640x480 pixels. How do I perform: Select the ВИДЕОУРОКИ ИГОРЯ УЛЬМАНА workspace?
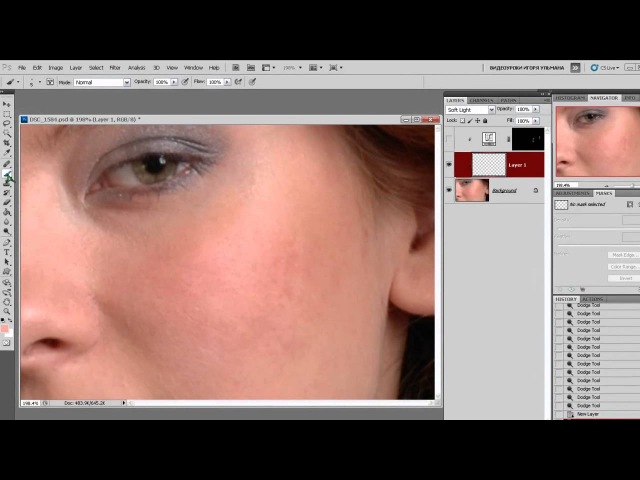[527, 68]
